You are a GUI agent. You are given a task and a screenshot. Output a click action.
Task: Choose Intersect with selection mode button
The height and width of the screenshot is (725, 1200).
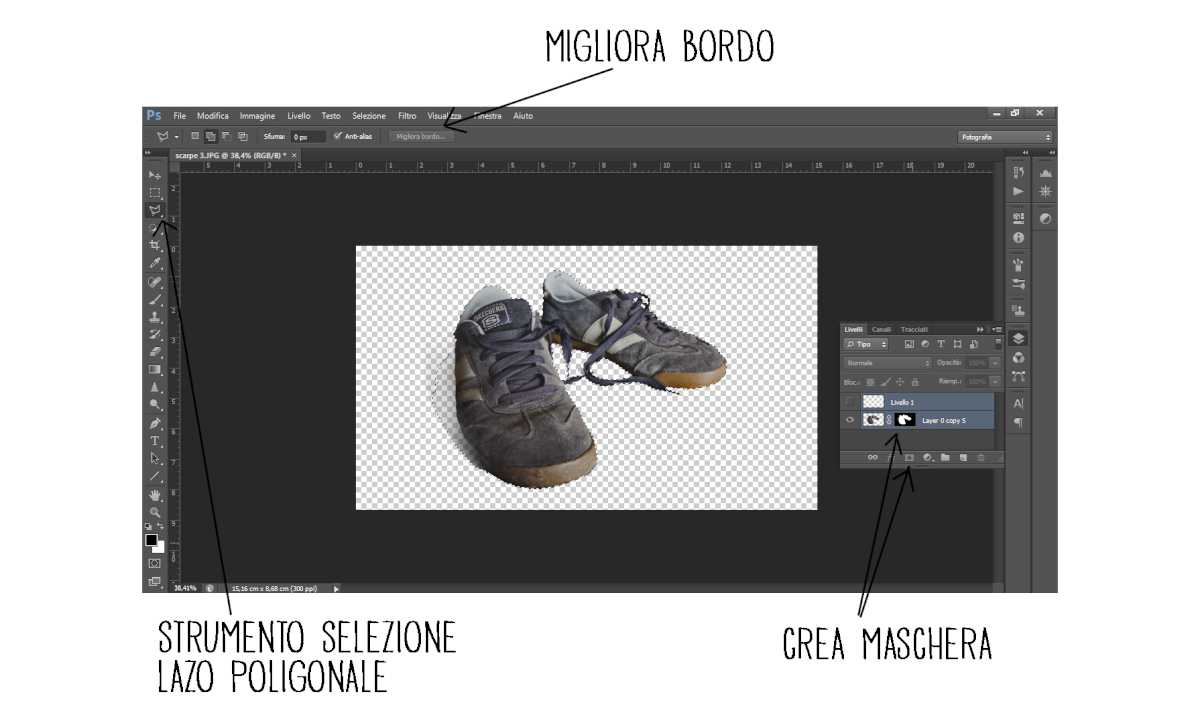(243, 136)
